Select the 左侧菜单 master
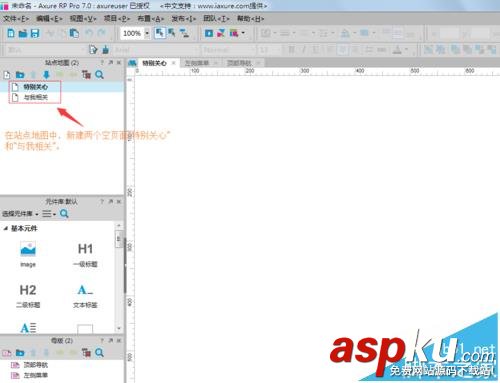 (35, 375)
